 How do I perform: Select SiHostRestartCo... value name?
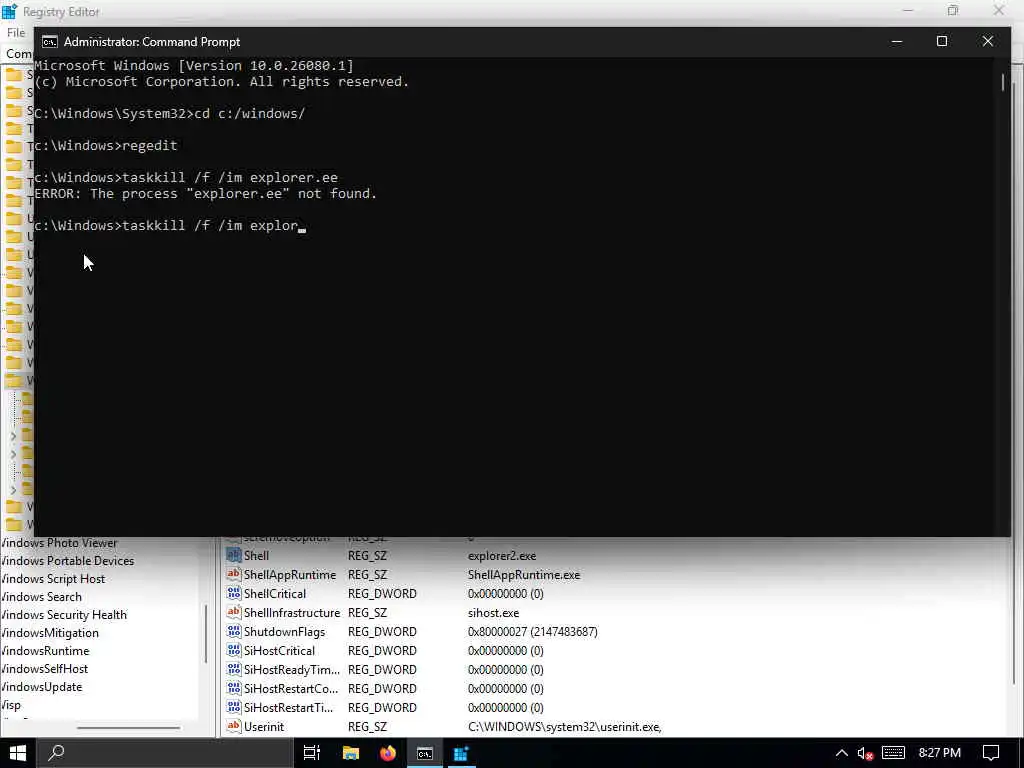291,688
